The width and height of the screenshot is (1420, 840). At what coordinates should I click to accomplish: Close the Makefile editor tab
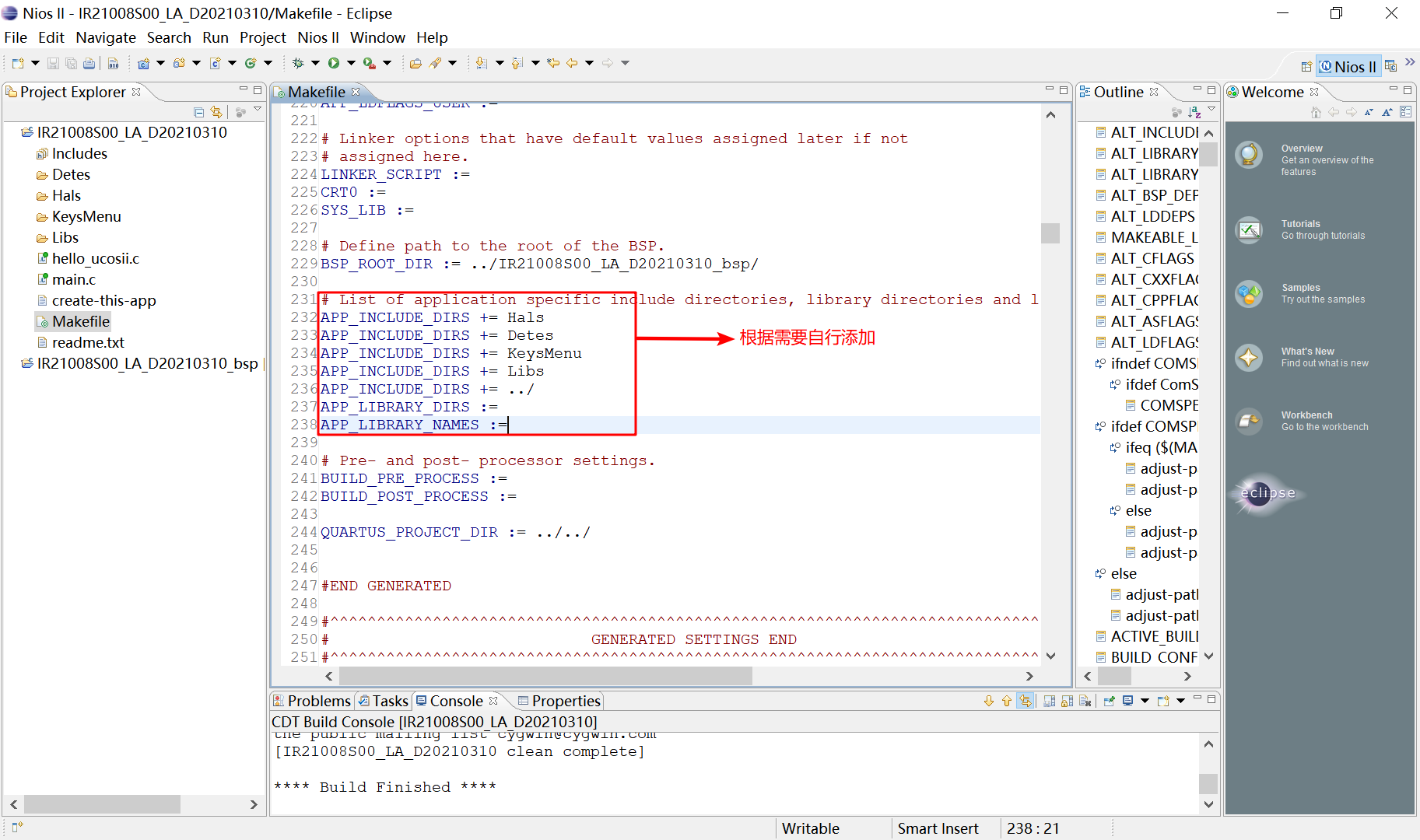[356, 92]
